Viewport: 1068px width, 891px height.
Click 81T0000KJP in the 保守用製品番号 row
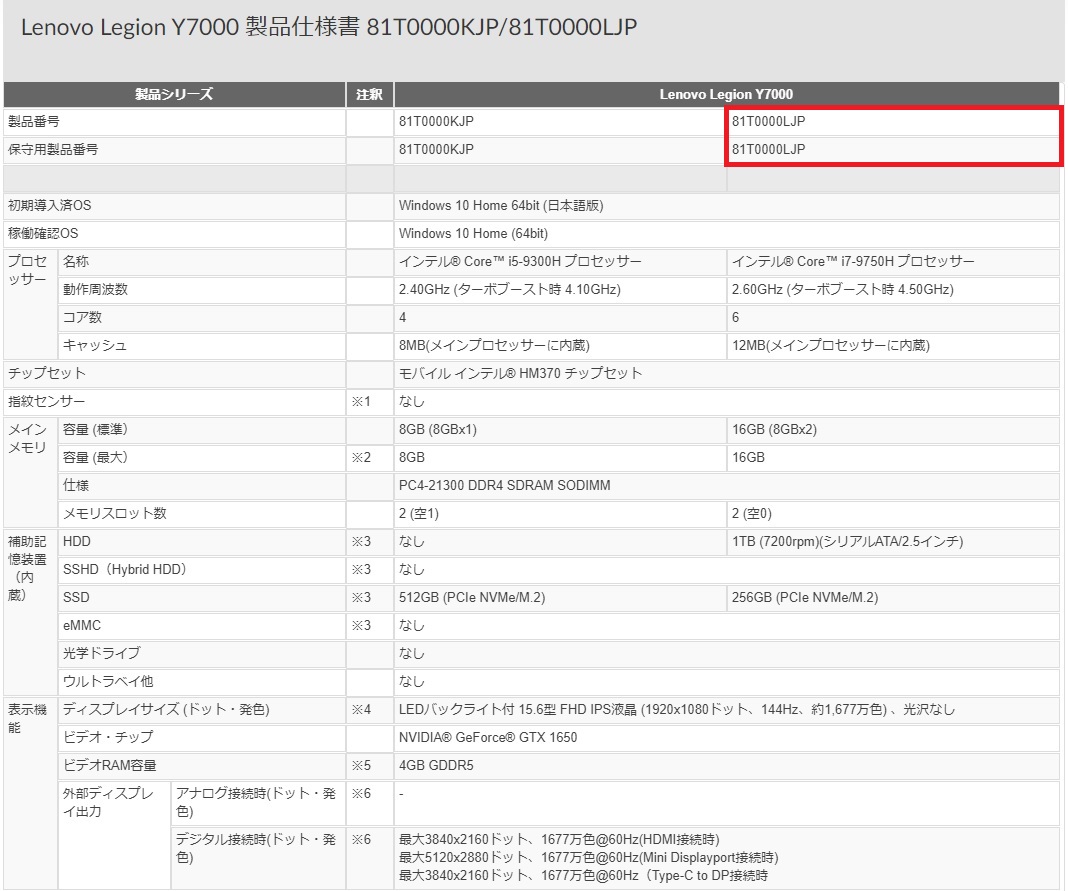tap(436, 149)
